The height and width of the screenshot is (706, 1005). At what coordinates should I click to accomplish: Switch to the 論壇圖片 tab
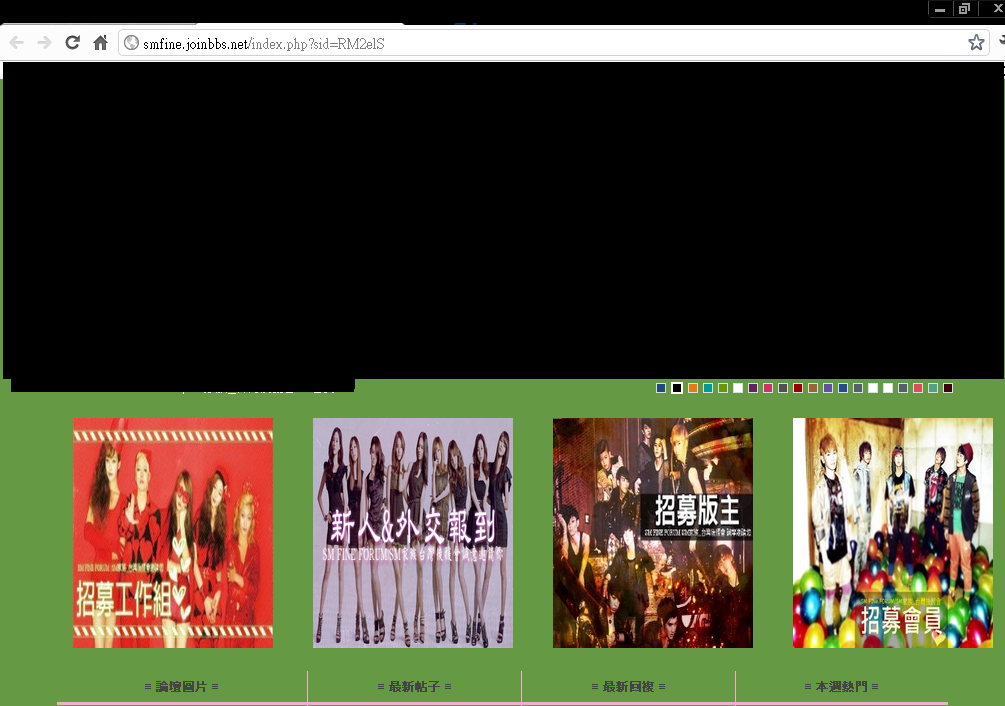pyautogui.click(x=181, y=687)
